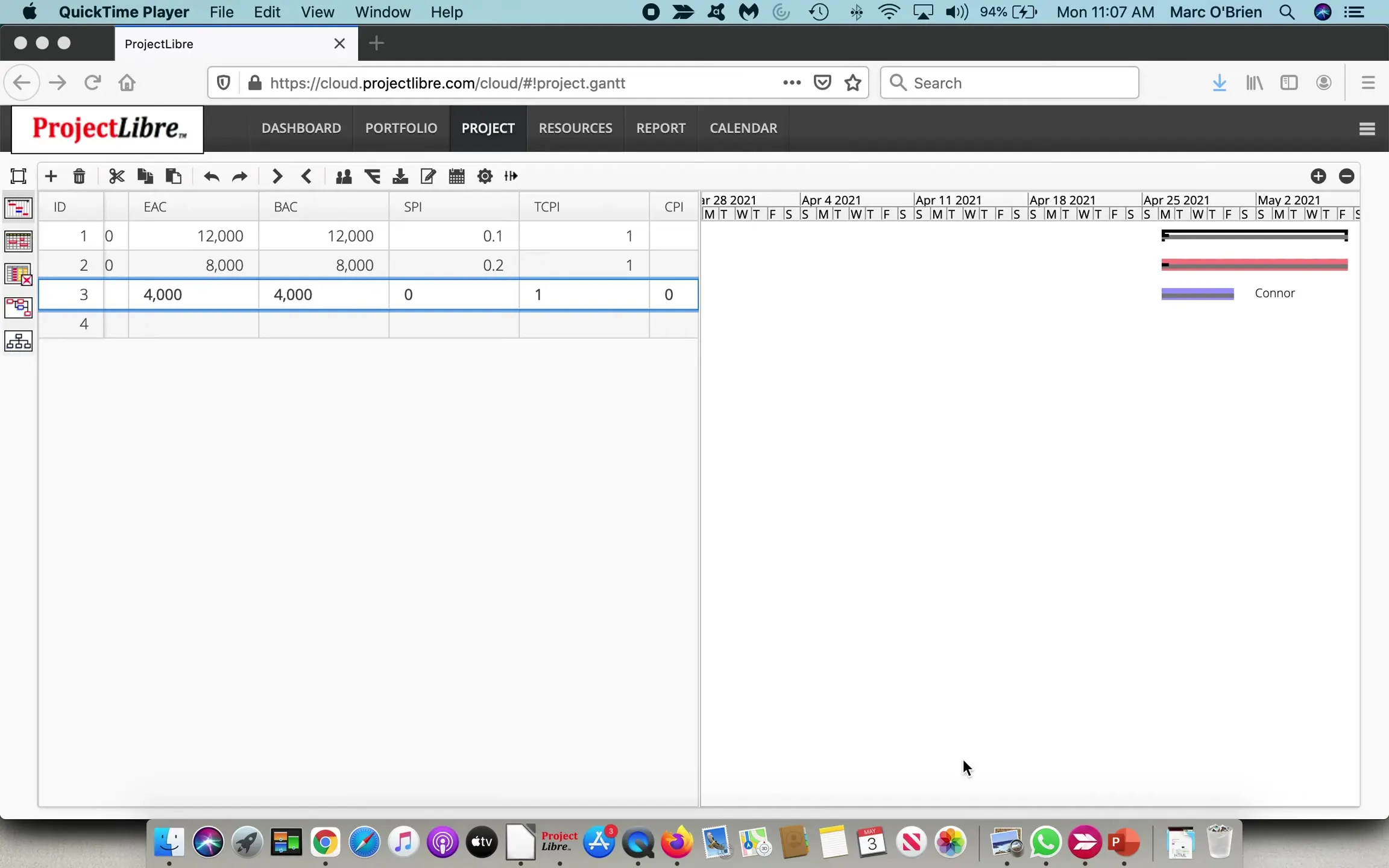Click the TCPI column header
Screen dimensions: 1389x868
pos(584,207)
